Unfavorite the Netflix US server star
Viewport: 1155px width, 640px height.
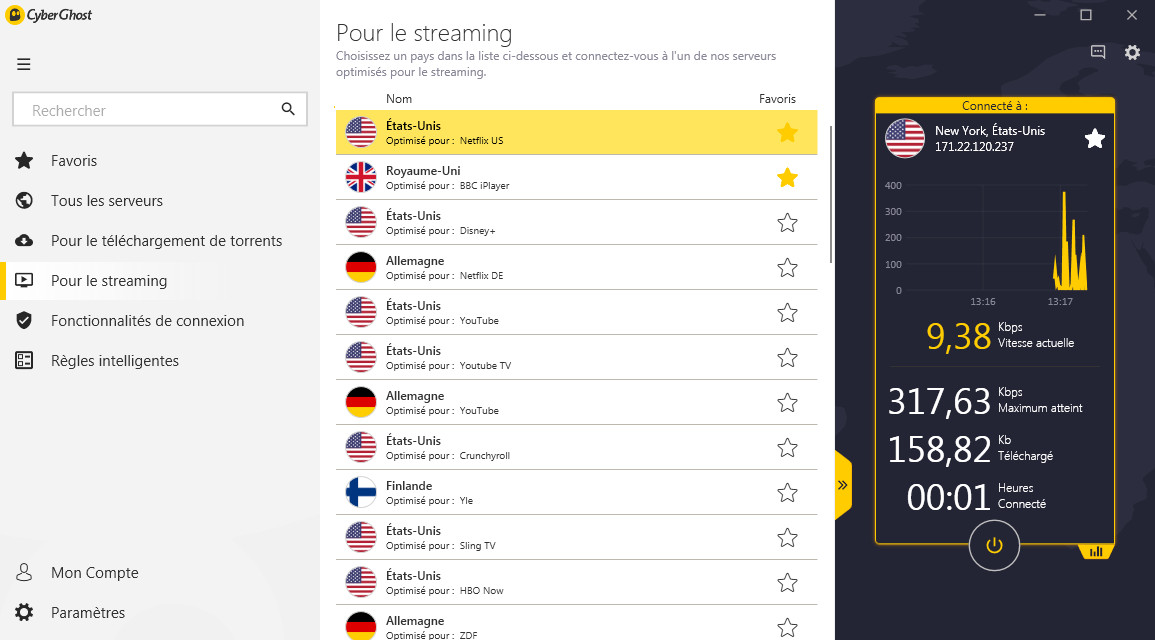pyautogui.click(x=787, y=133)
